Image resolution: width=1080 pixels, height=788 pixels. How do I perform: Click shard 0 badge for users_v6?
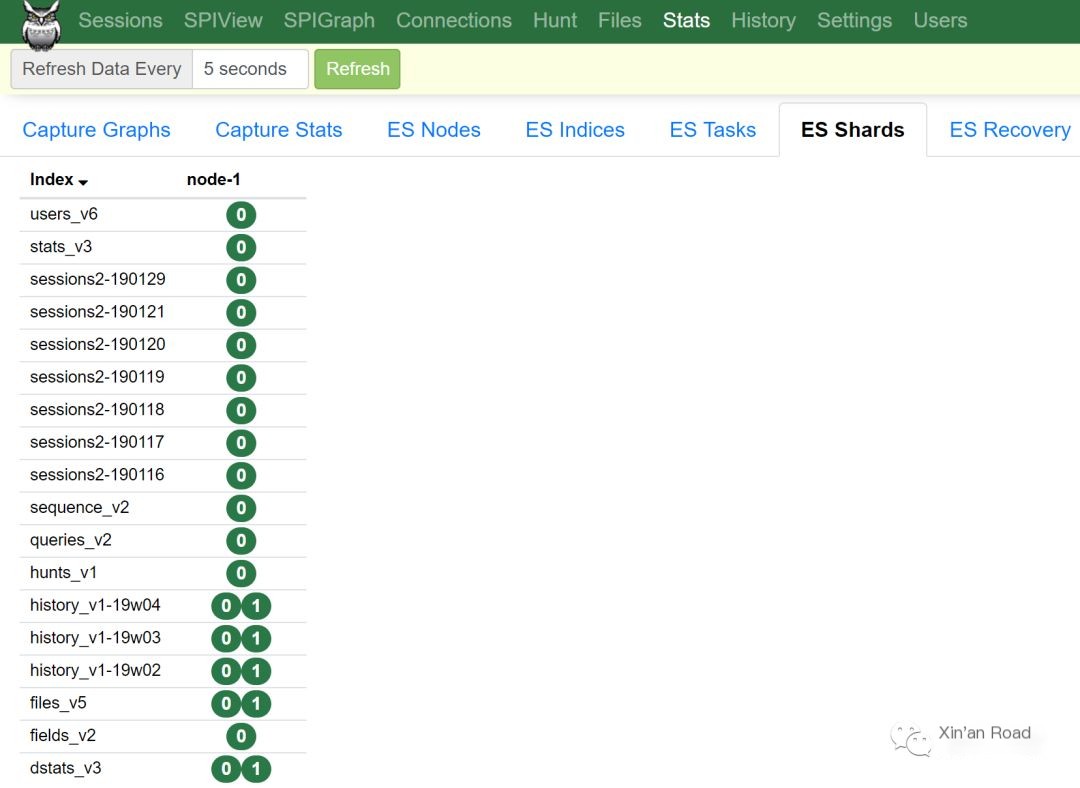tap(241, 215)
